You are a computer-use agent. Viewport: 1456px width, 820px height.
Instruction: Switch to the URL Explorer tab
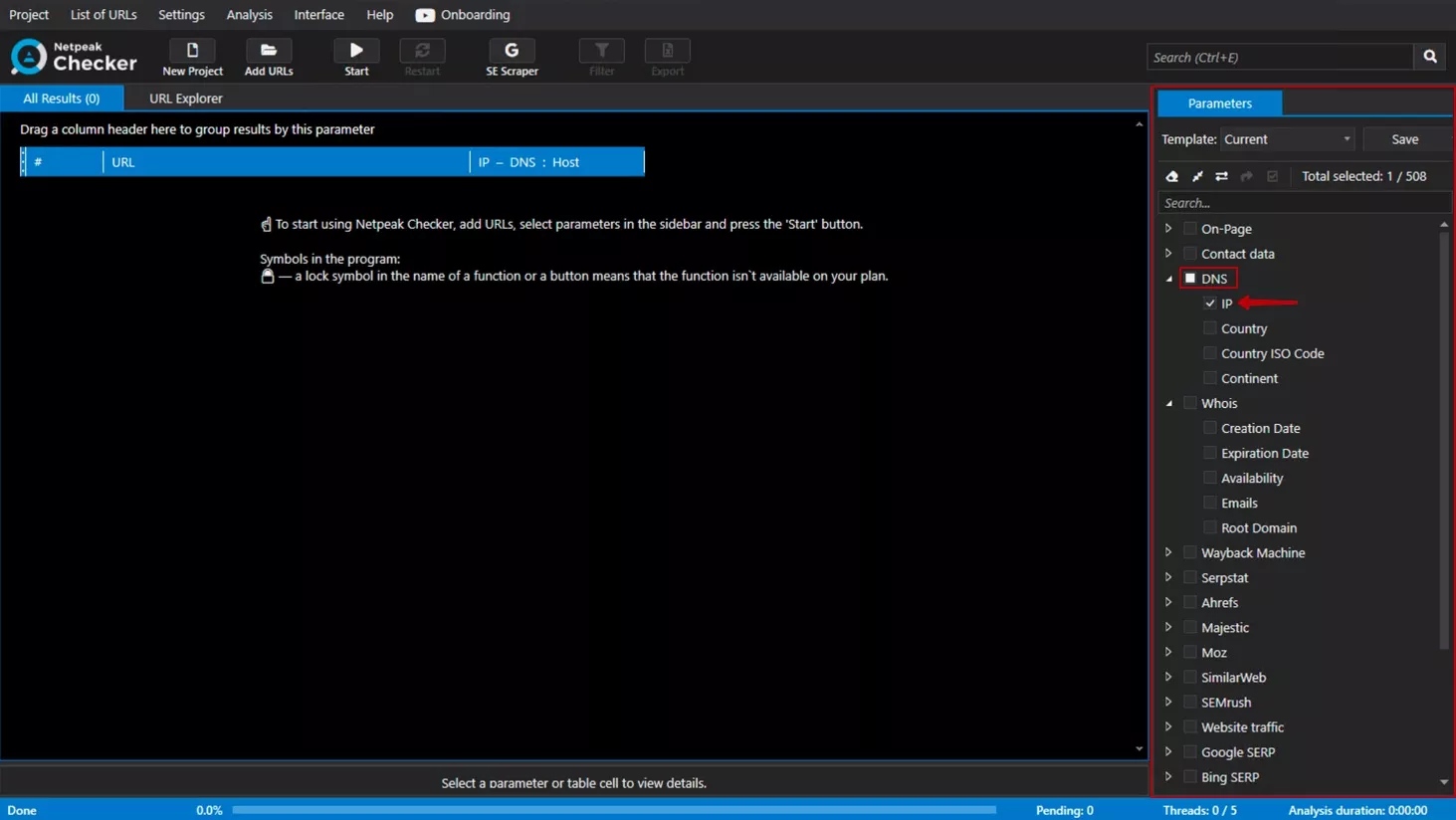186,99
